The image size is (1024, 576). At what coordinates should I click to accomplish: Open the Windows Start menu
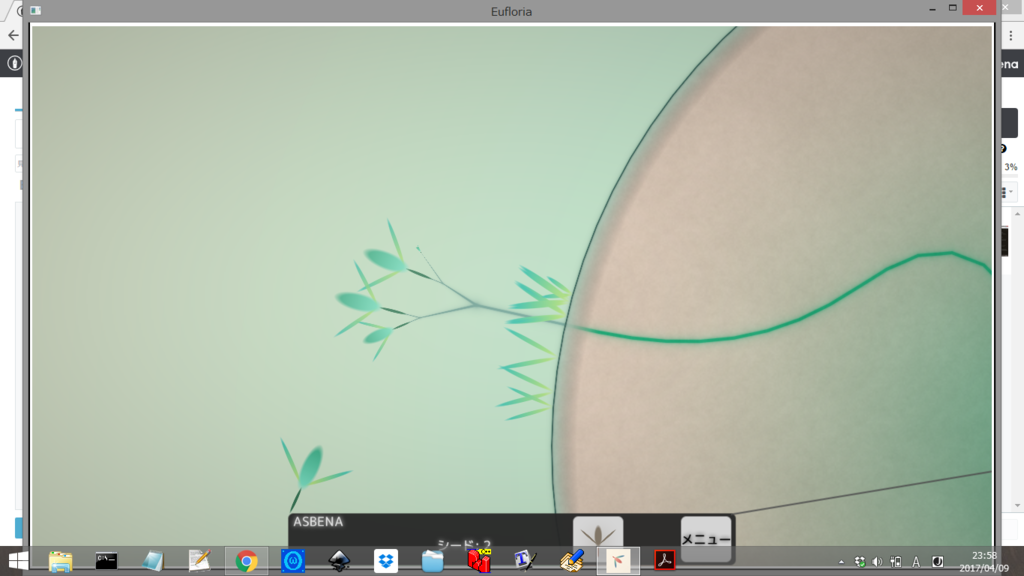(x=18, y=561)
